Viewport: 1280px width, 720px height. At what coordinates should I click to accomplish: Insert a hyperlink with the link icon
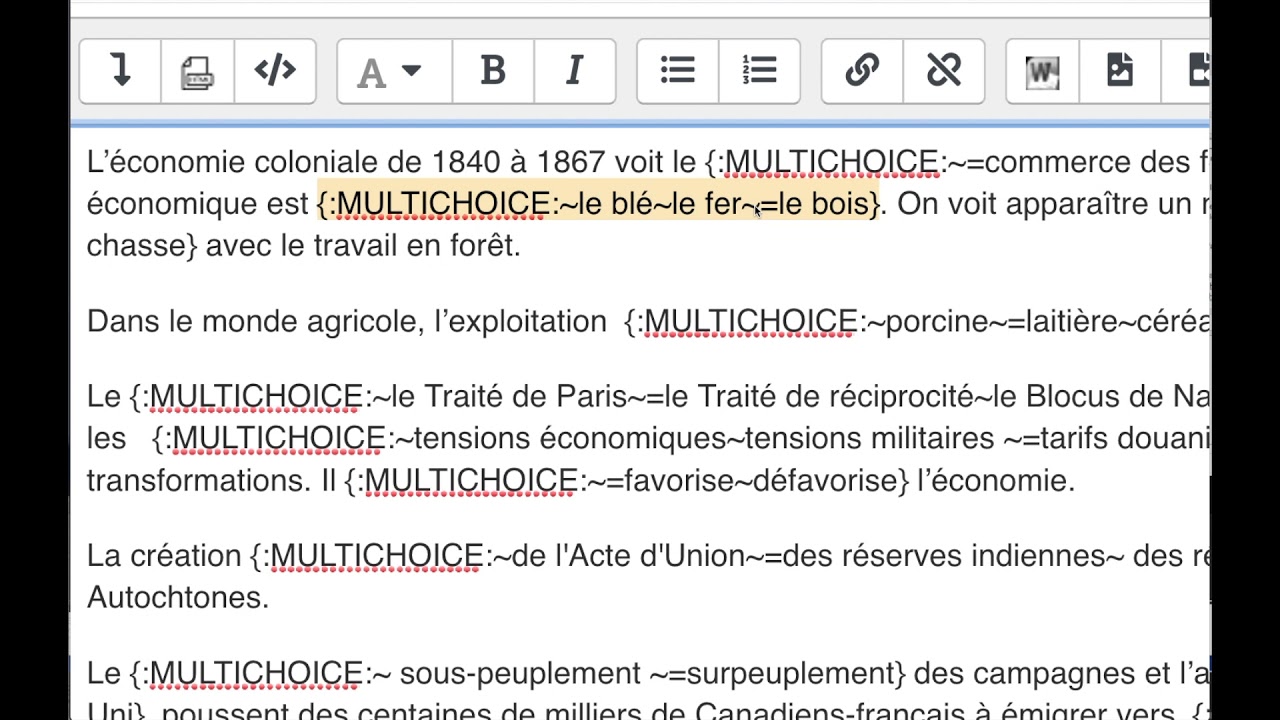click(x=862, y=71)
